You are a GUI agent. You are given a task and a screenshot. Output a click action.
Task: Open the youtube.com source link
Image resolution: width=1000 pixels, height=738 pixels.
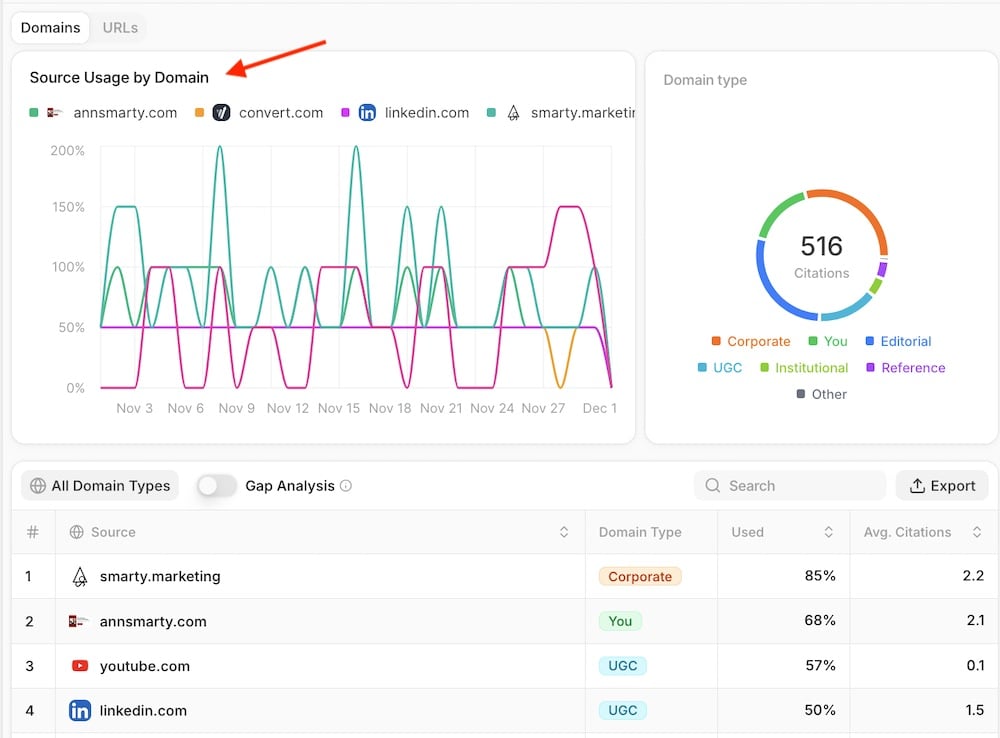(x=144, y=666)
